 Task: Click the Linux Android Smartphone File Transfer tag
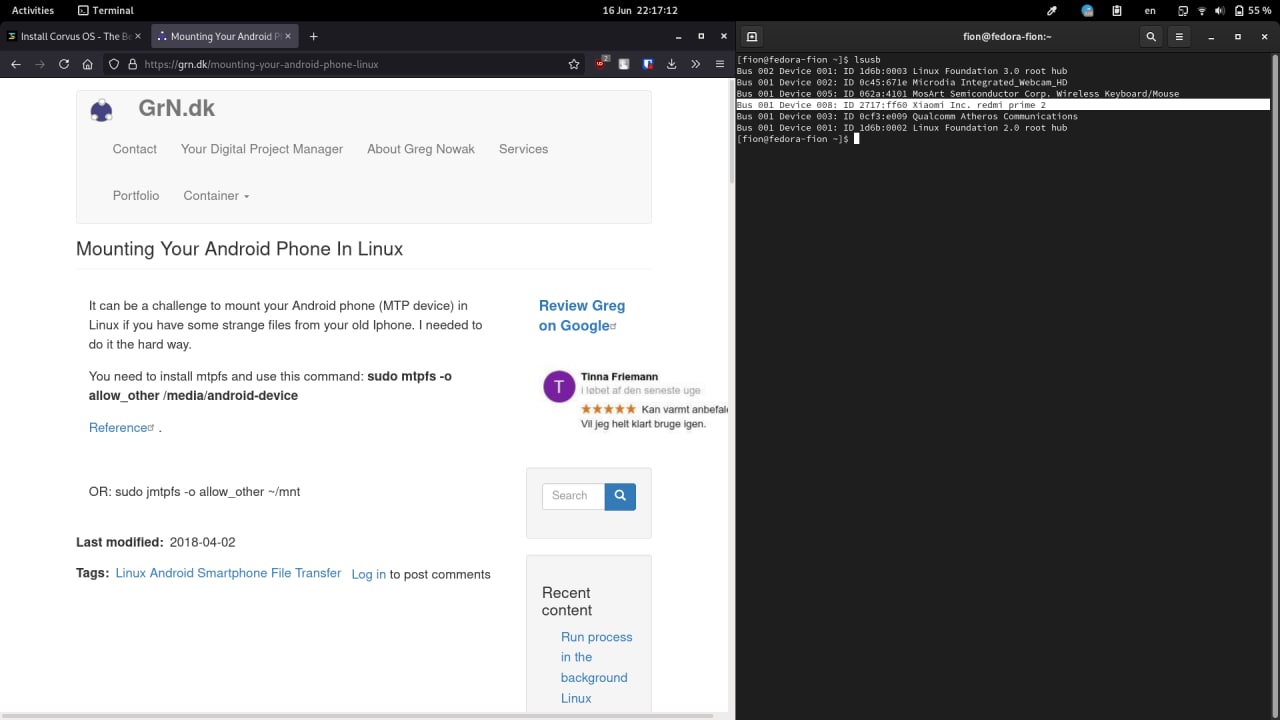228,573
